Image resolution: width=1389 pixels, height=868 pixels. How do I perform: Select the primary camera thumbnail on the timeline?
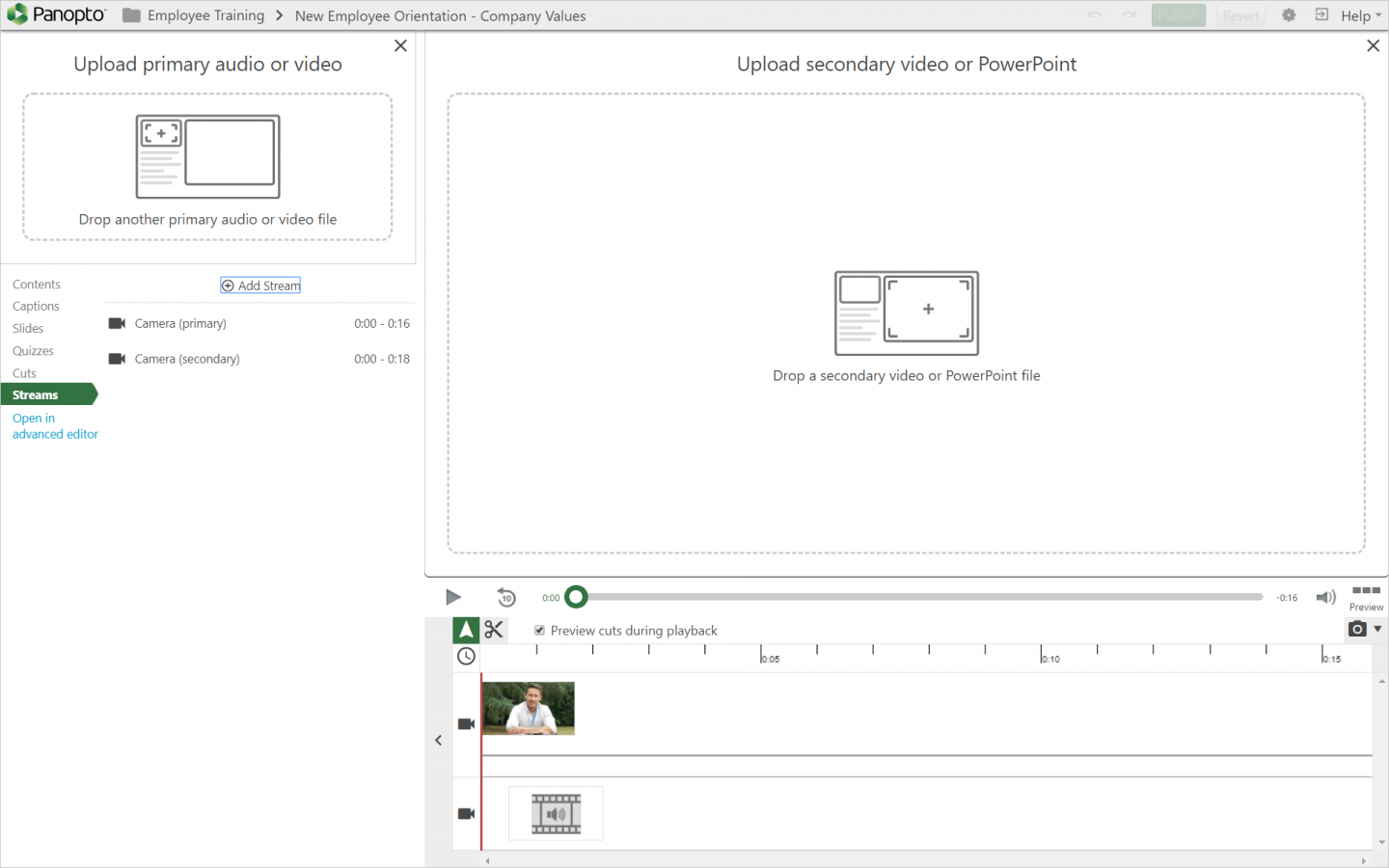tap(529, 708)
